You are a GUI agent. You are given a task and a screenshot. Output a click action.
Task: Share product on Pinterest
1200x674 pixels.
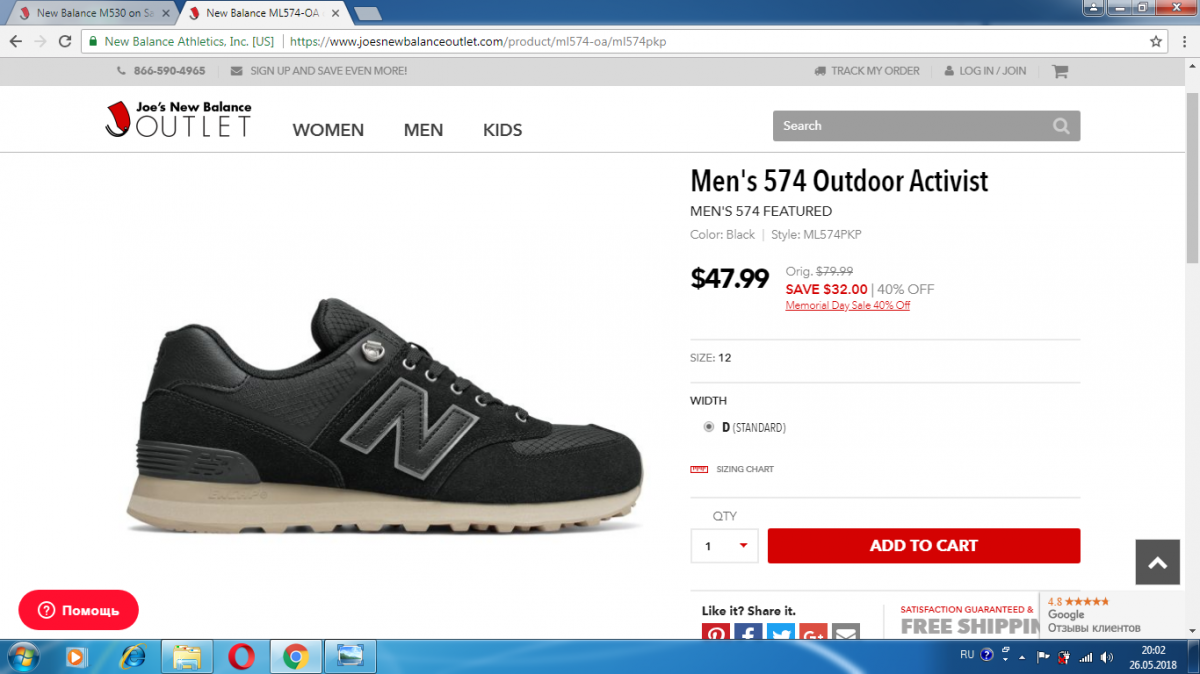[716, 632]
